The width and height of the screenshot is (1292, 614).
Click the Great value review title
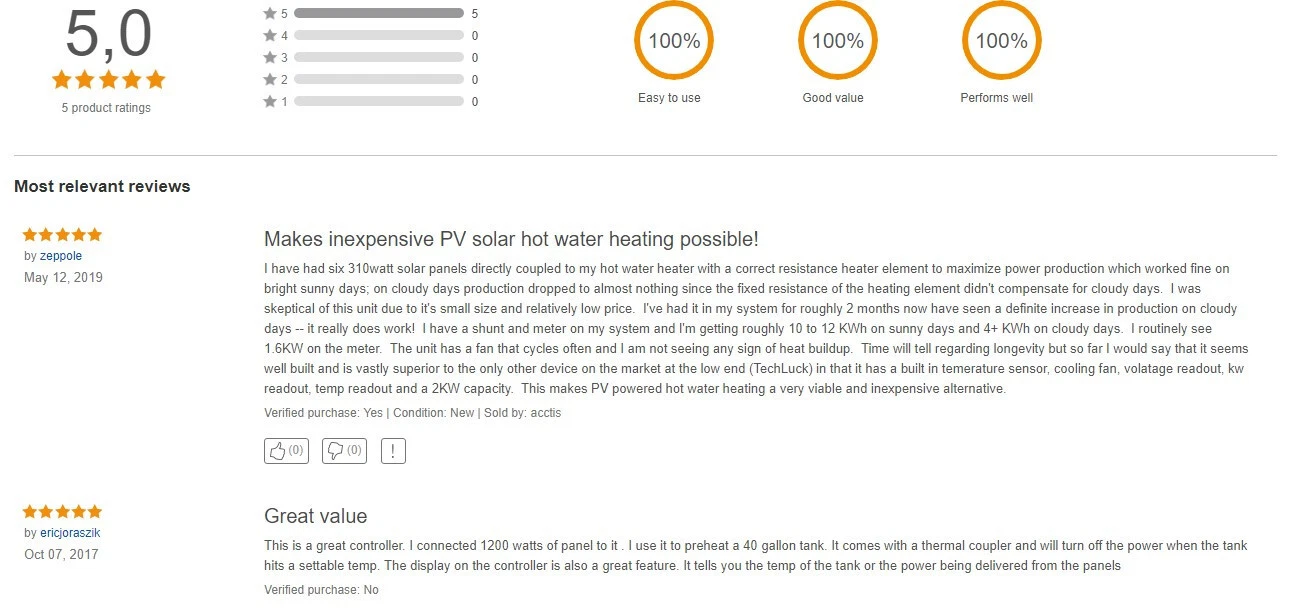[315, 516]
